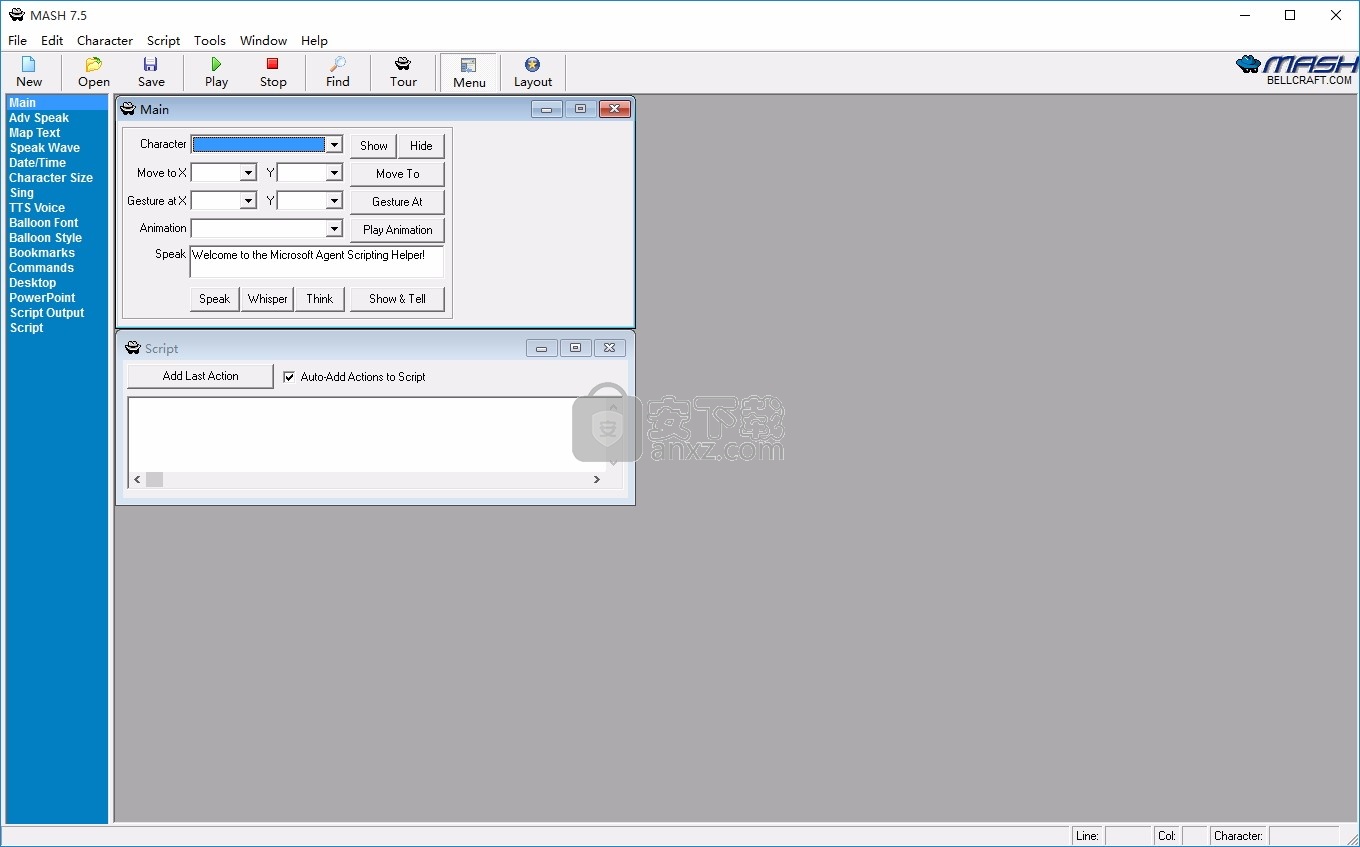Screen dimensions: 1360x847
Task: Open the Script menu
Action: click(x=163, y=41)
